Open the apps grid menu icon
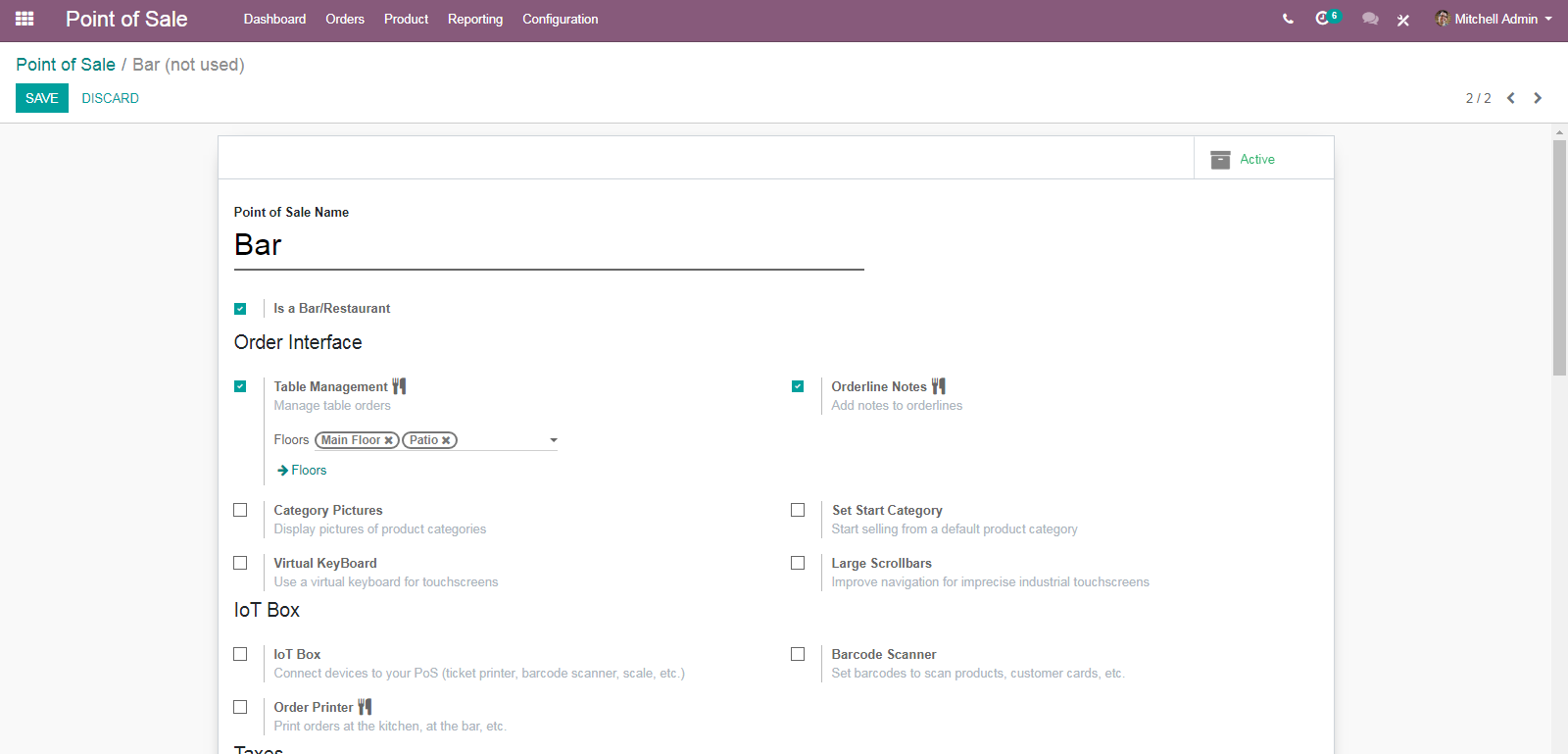 pos(24,19)
